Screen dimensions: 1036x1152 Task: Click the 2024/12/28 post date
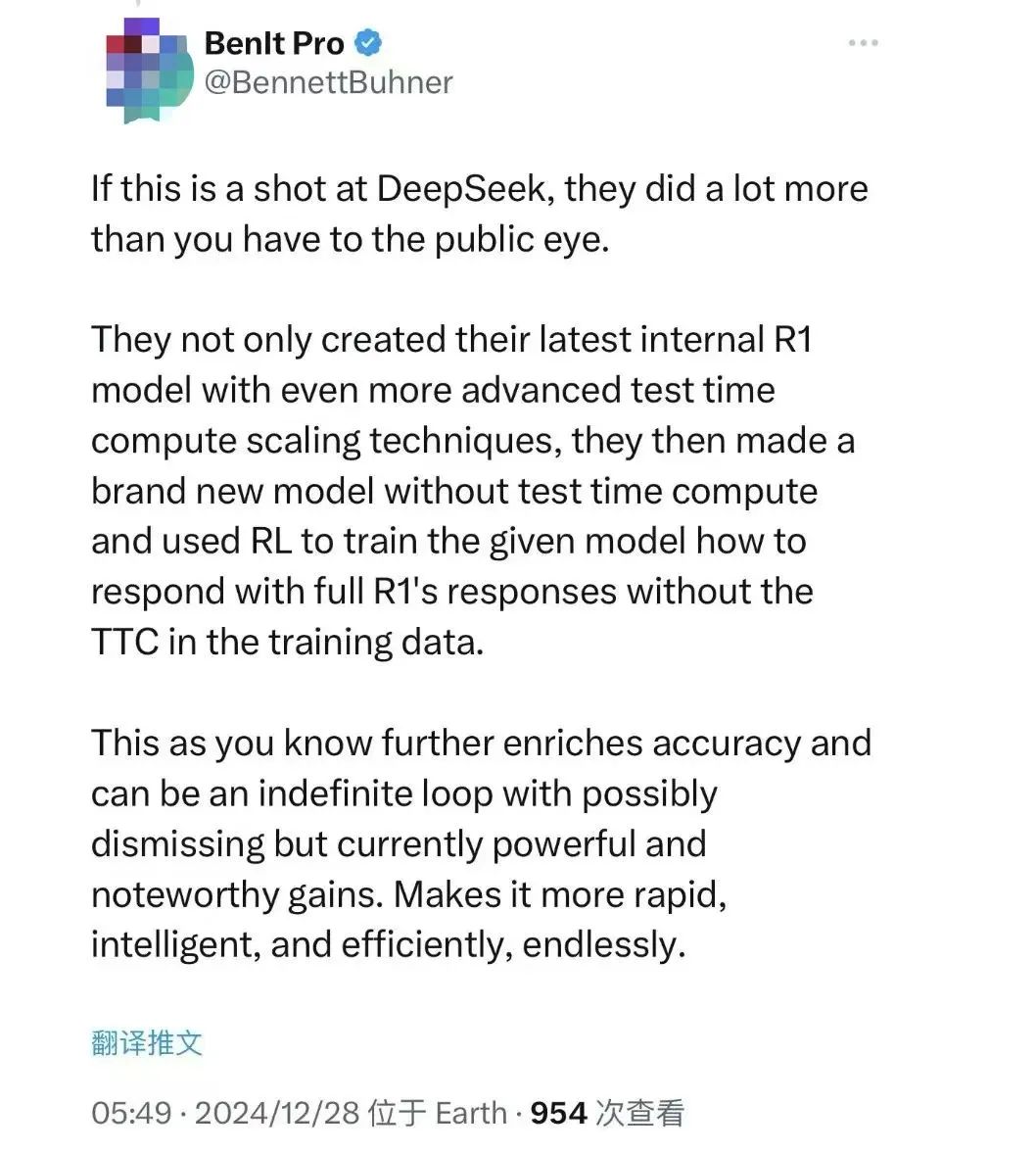[x=277, y=1113]
